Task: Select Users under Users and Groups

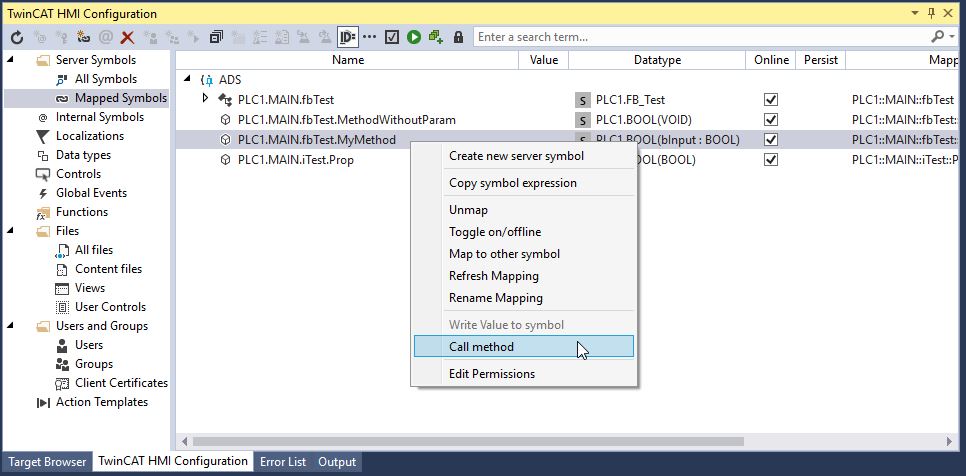Action: (x=89, y=345)
